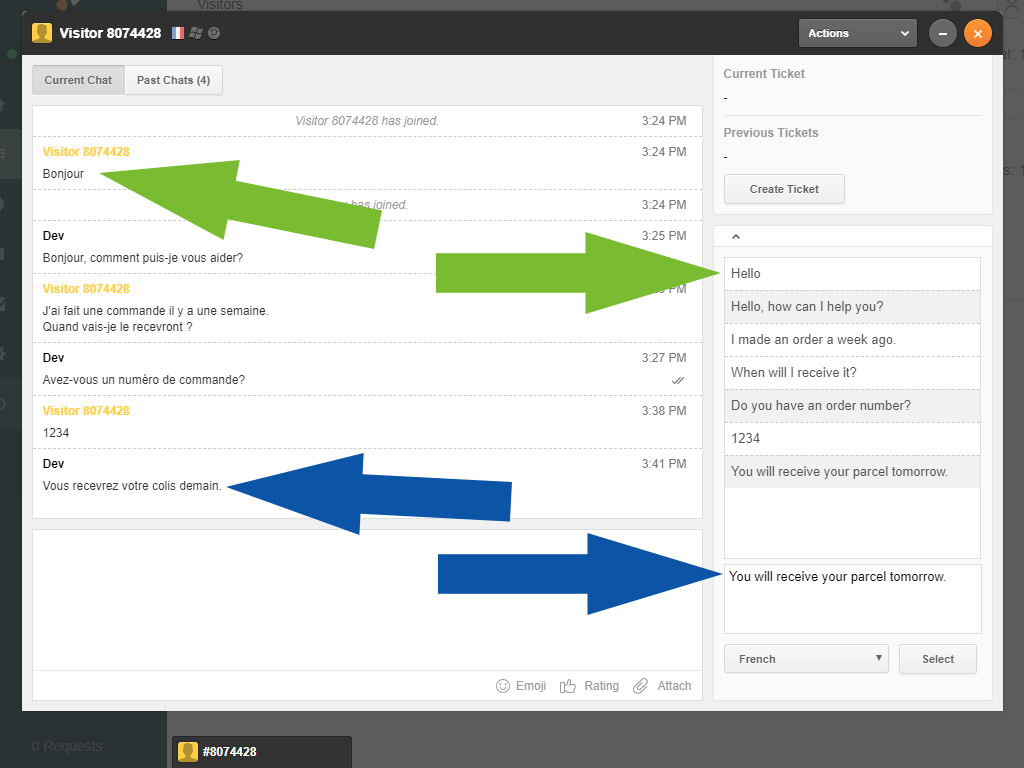Collapse the translation panel with the chevron
Viewport: 1024px width, 768px height.
(x=736, y=235)
